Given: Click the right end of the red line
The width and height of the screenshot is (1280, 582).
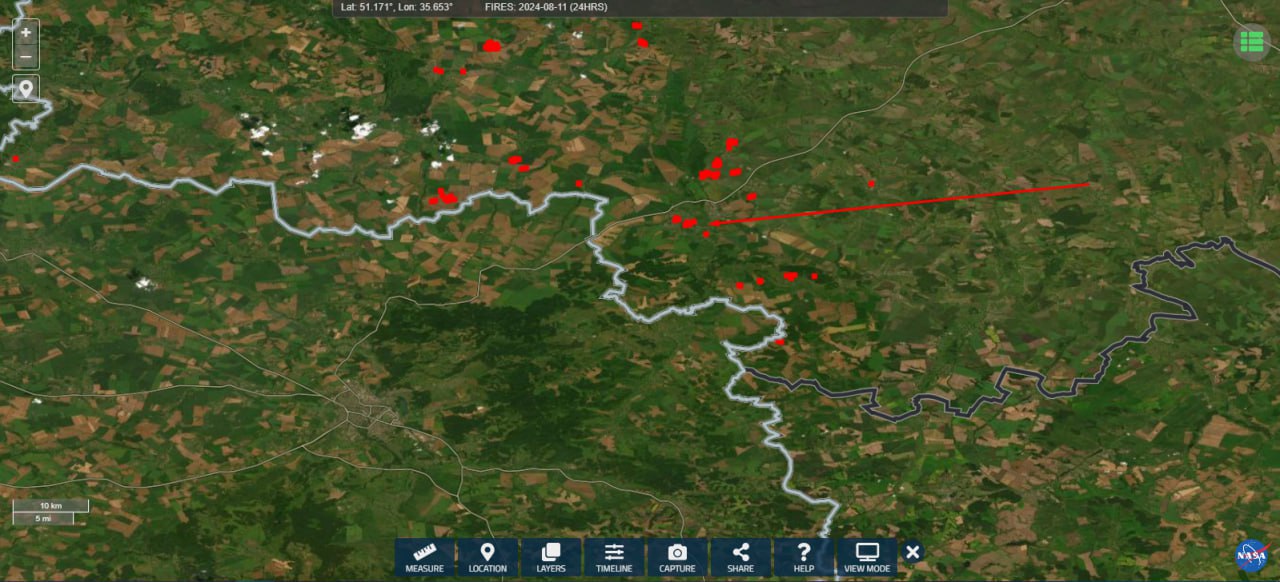Looking at the screenshot, I should [x=1088, y=184].
